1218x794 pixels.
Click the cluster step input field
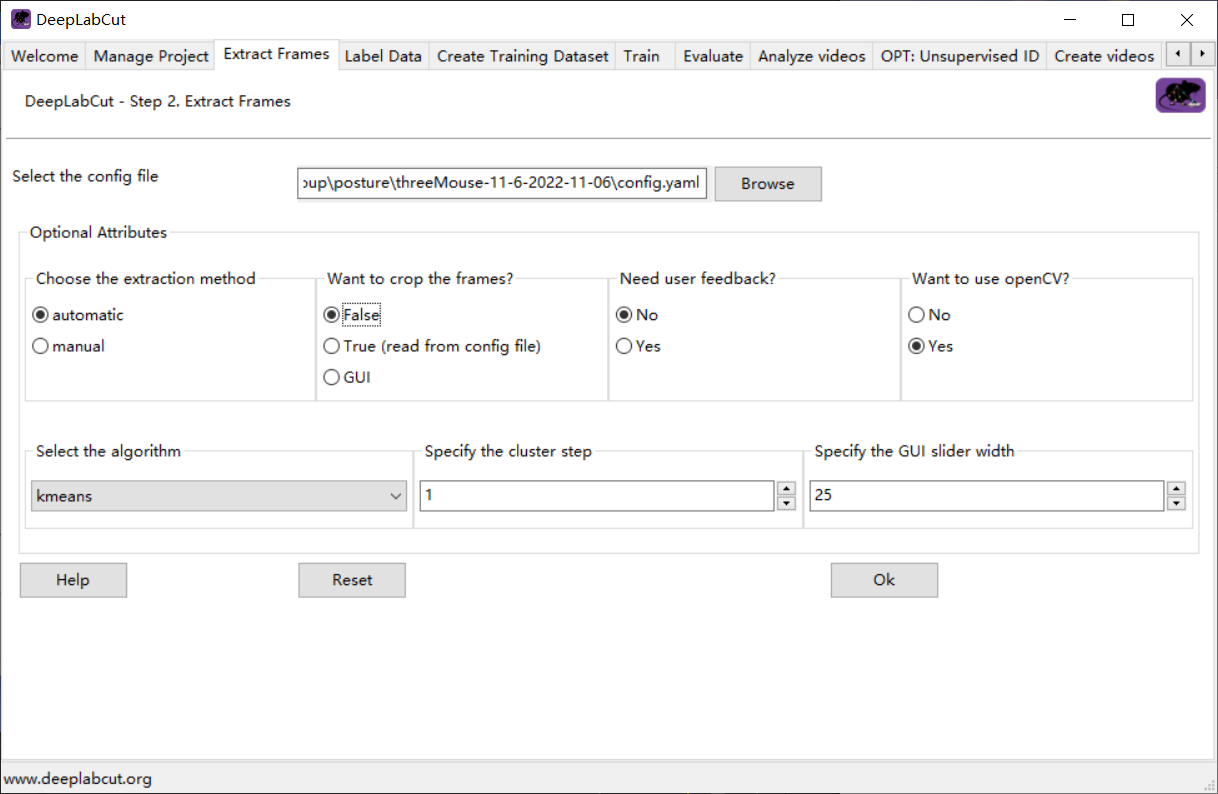597,496
